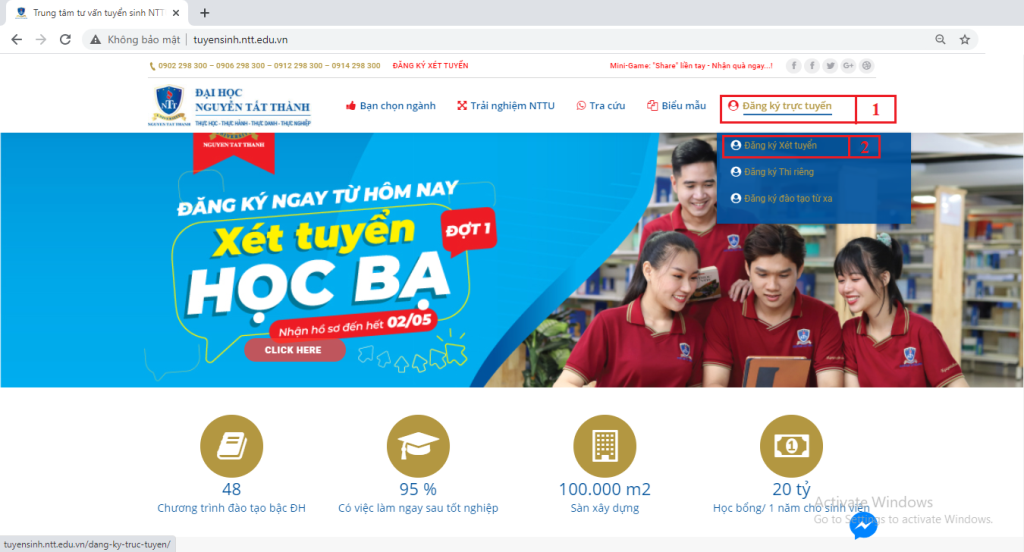Go to 'Trải nghiệm NTTU' menu item
This screenshot has height=552, width=1024.
pyautogui.click(x=509, y=106)
